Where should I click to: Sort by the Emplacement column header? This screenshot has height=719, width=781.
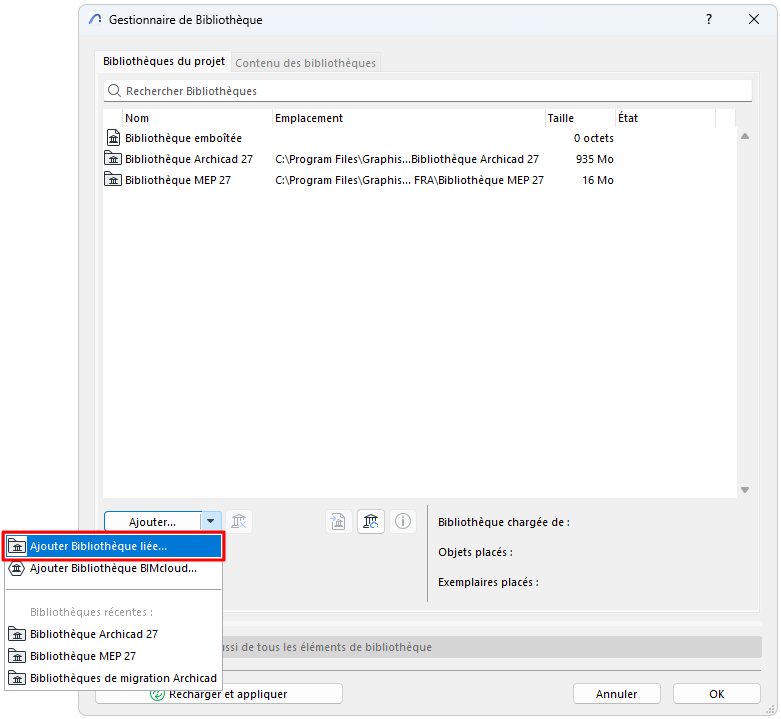tap(408, 118)
